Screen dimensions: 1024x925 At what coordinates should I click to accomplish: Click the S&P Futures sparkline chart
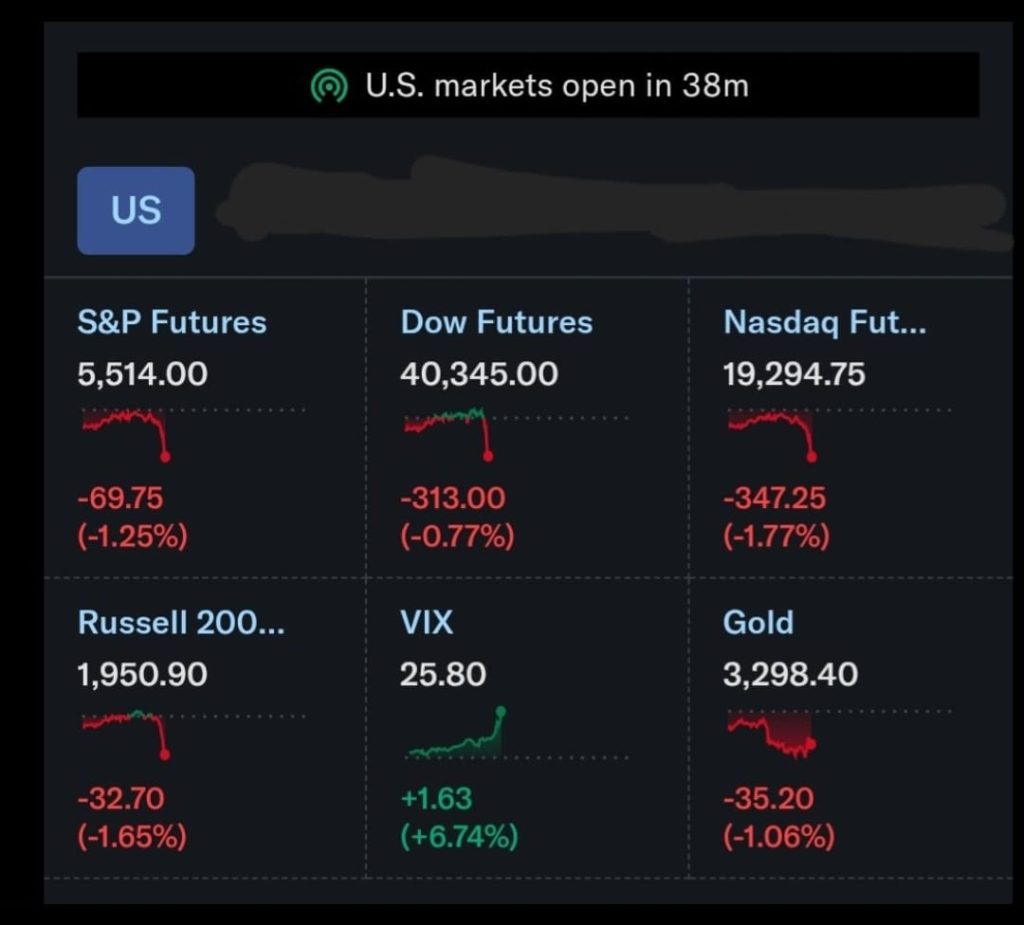click(125, 432)
